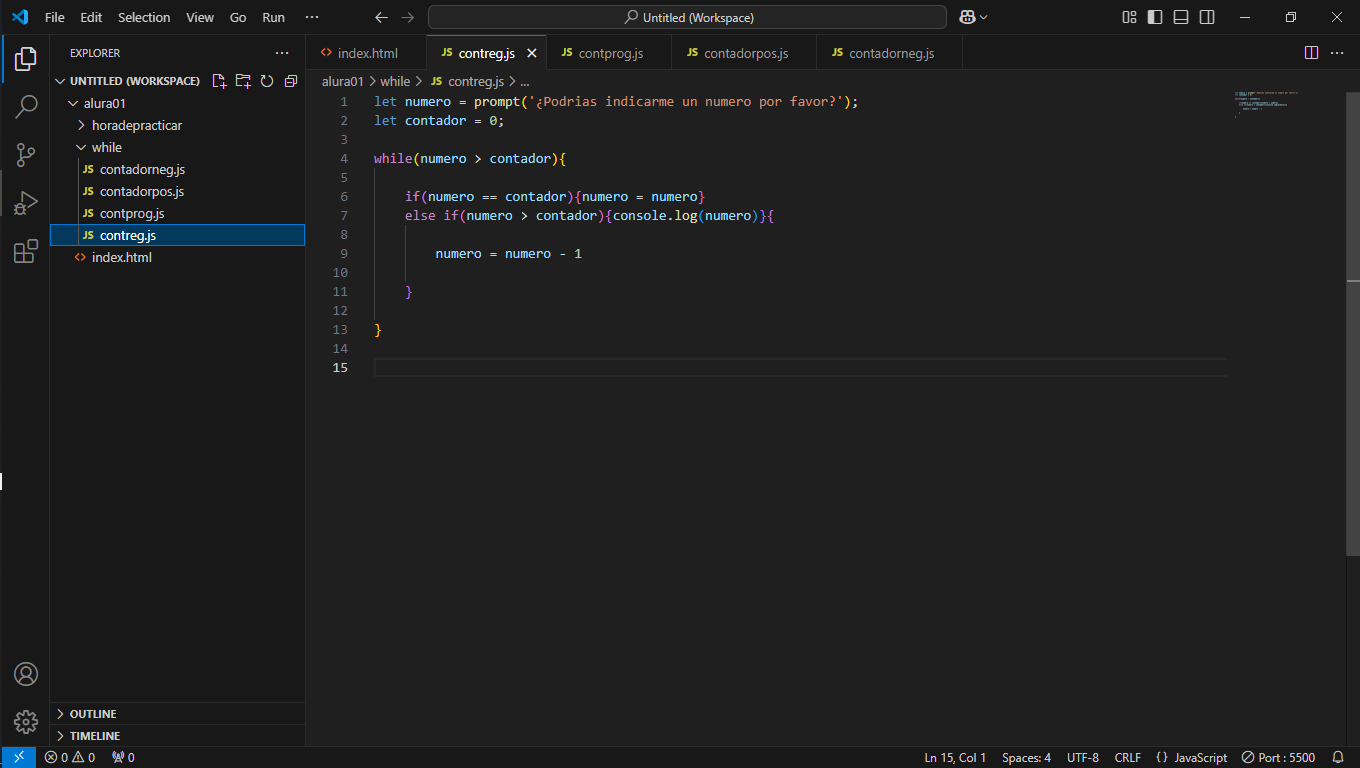Refresh the Explorer file tree

[267, 81]
